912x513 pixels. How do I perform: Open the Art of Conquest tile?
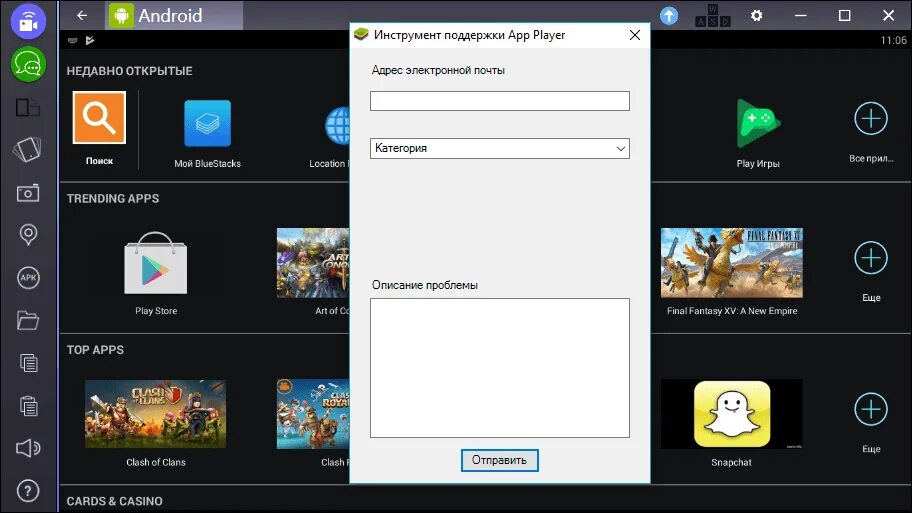click(x=313, y=263)
